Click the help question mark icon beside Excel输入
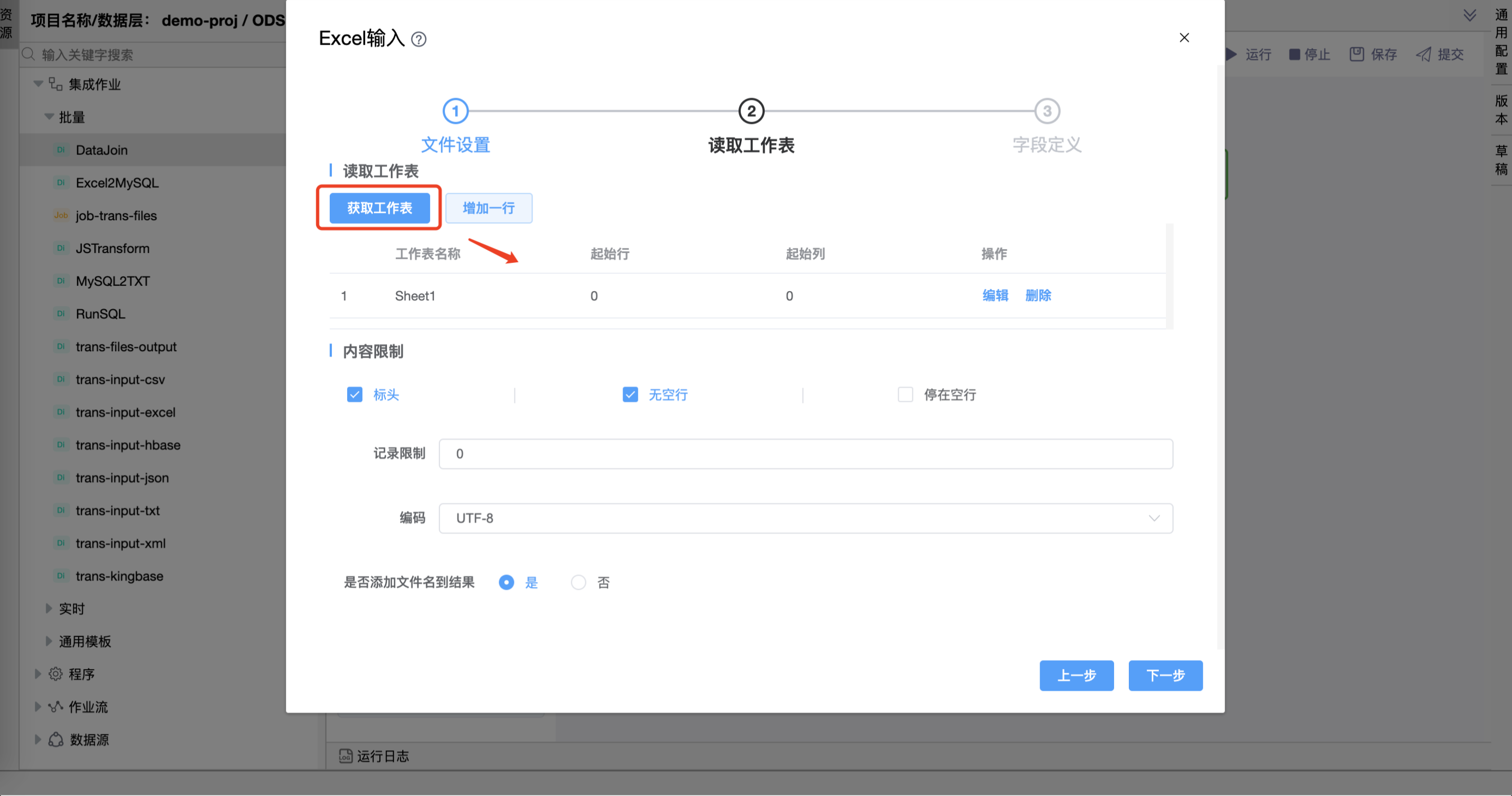This screenshot has height=796, width=1512. coord(419,39)
